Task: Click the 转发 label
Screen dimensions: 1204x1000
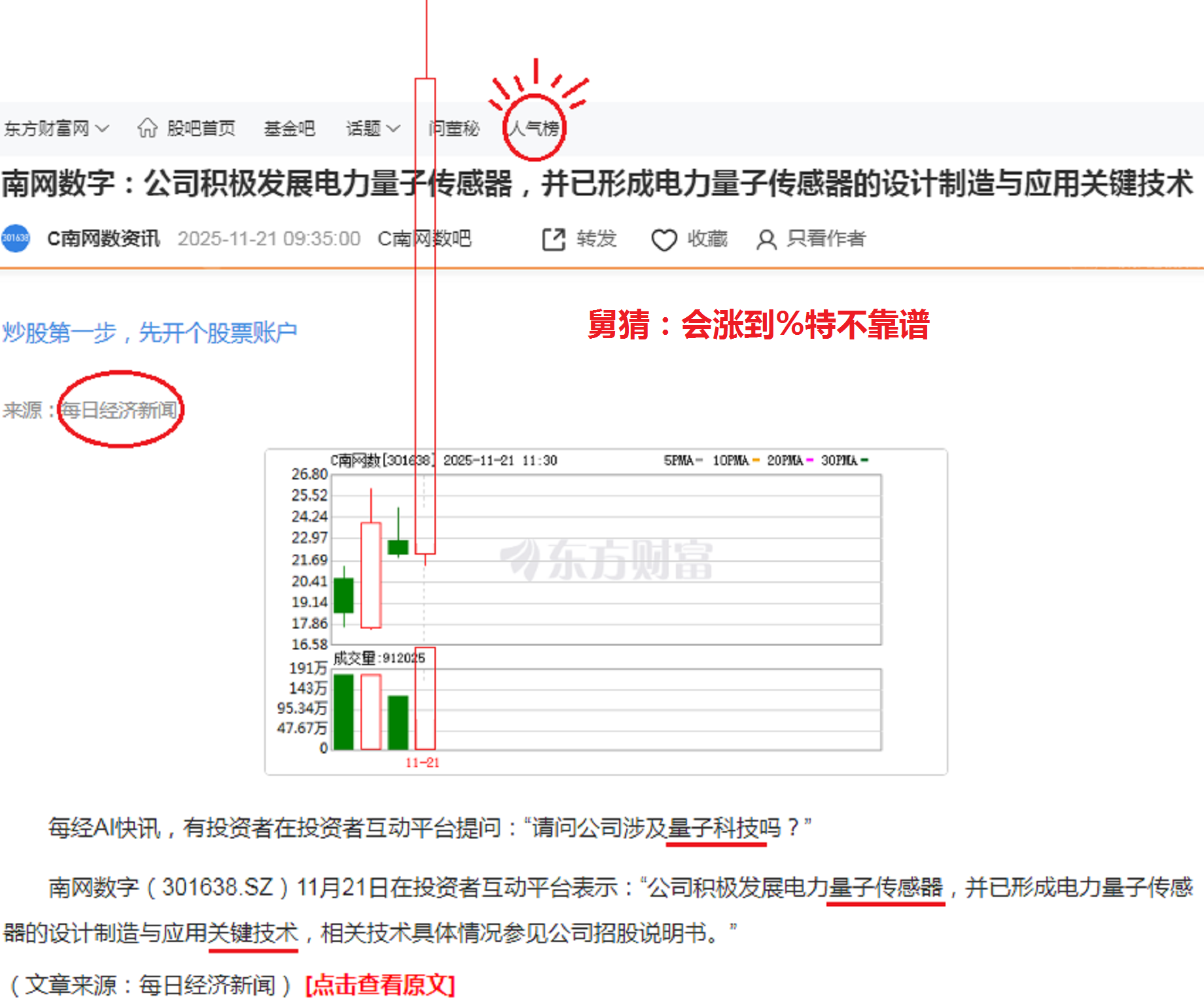Action: point(597,239)
